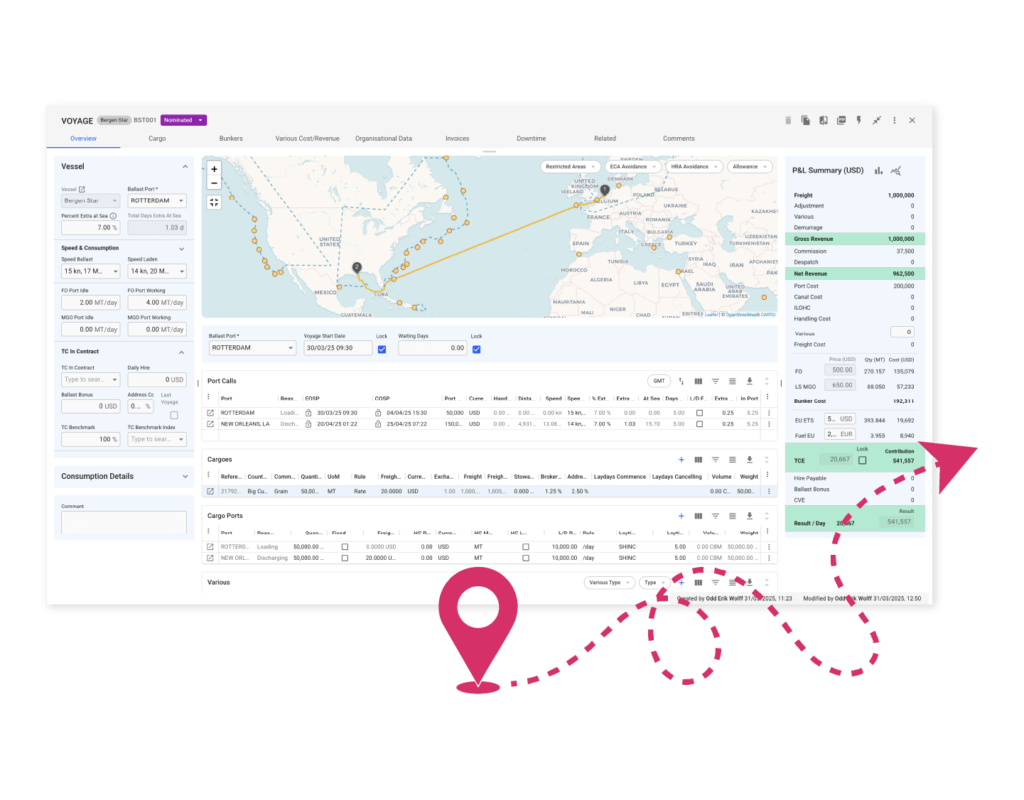Expand the Consumption Details section
Screen dimensions: 1024x800
[185, 477]
